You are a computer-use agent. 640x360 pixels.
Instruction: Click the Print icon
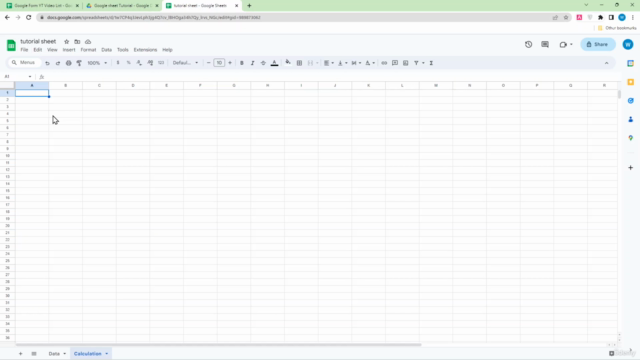[69, 63]
